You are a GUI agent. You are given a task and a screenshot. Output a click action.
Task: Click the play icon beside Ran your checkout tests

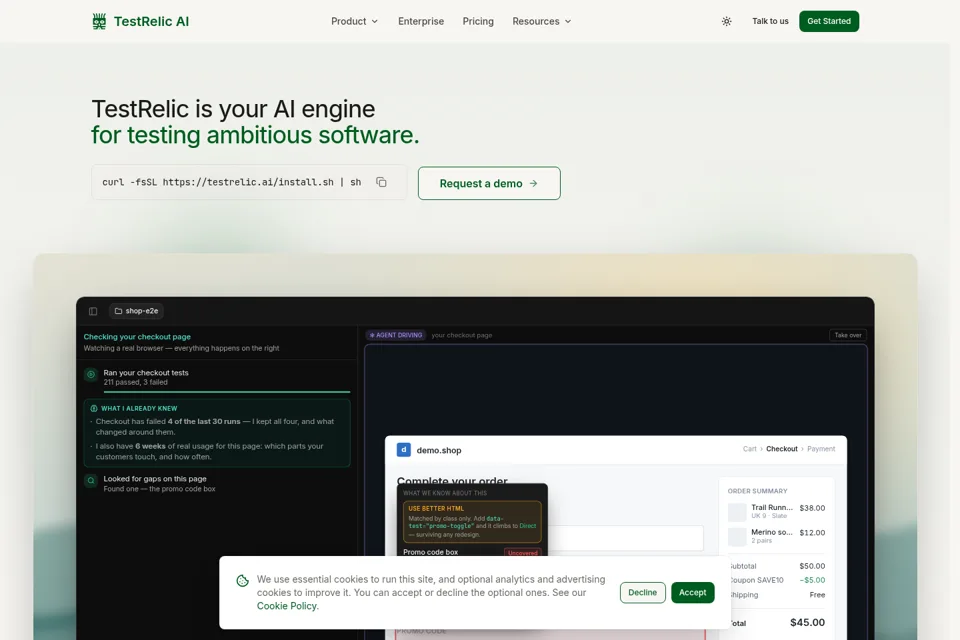pyautogui.click(x=91, y=374)
